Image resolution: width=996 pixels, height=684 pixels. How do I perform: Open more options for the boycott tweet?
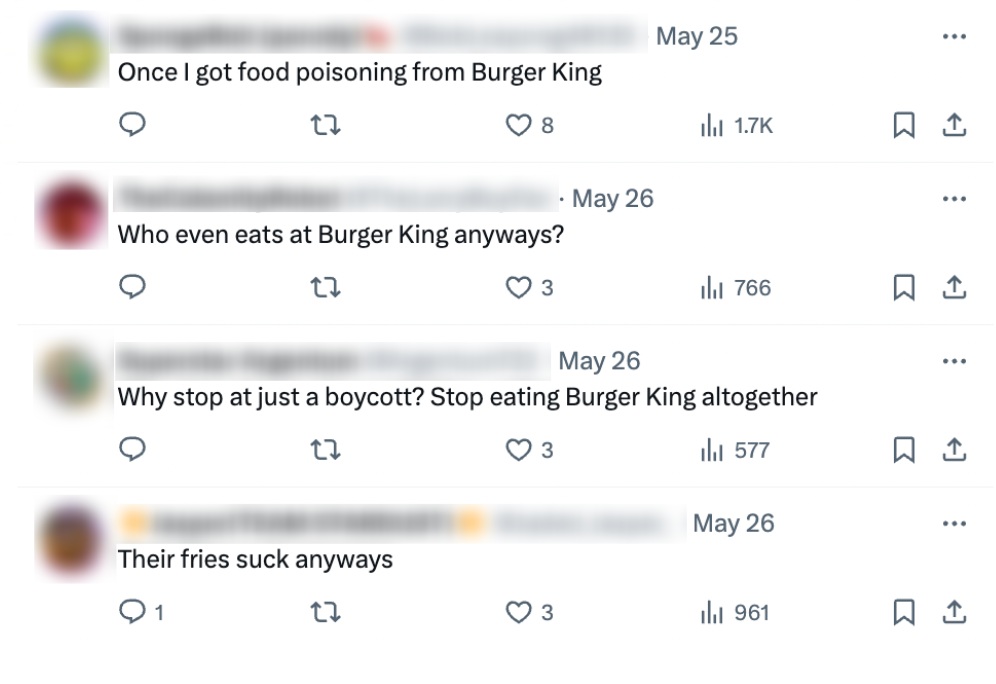click(953, 361)
